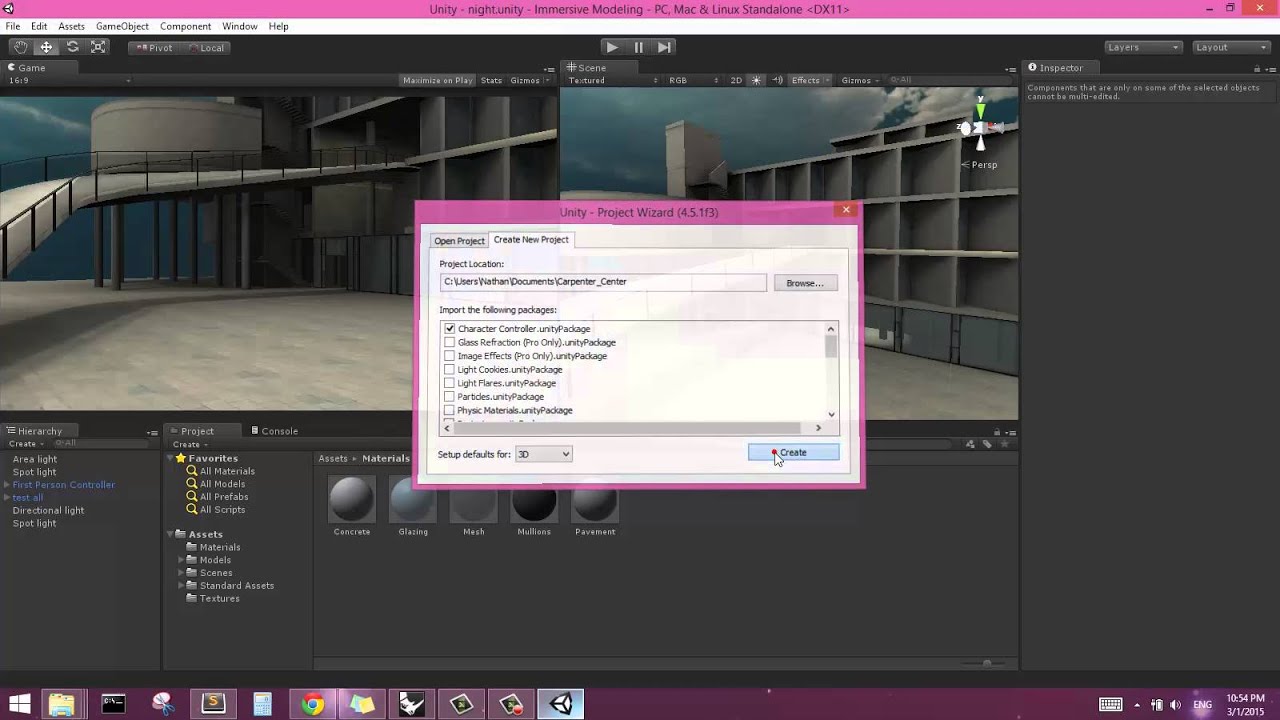
Task: Click the Create button in Project Wizard
Action: point(793,453)
